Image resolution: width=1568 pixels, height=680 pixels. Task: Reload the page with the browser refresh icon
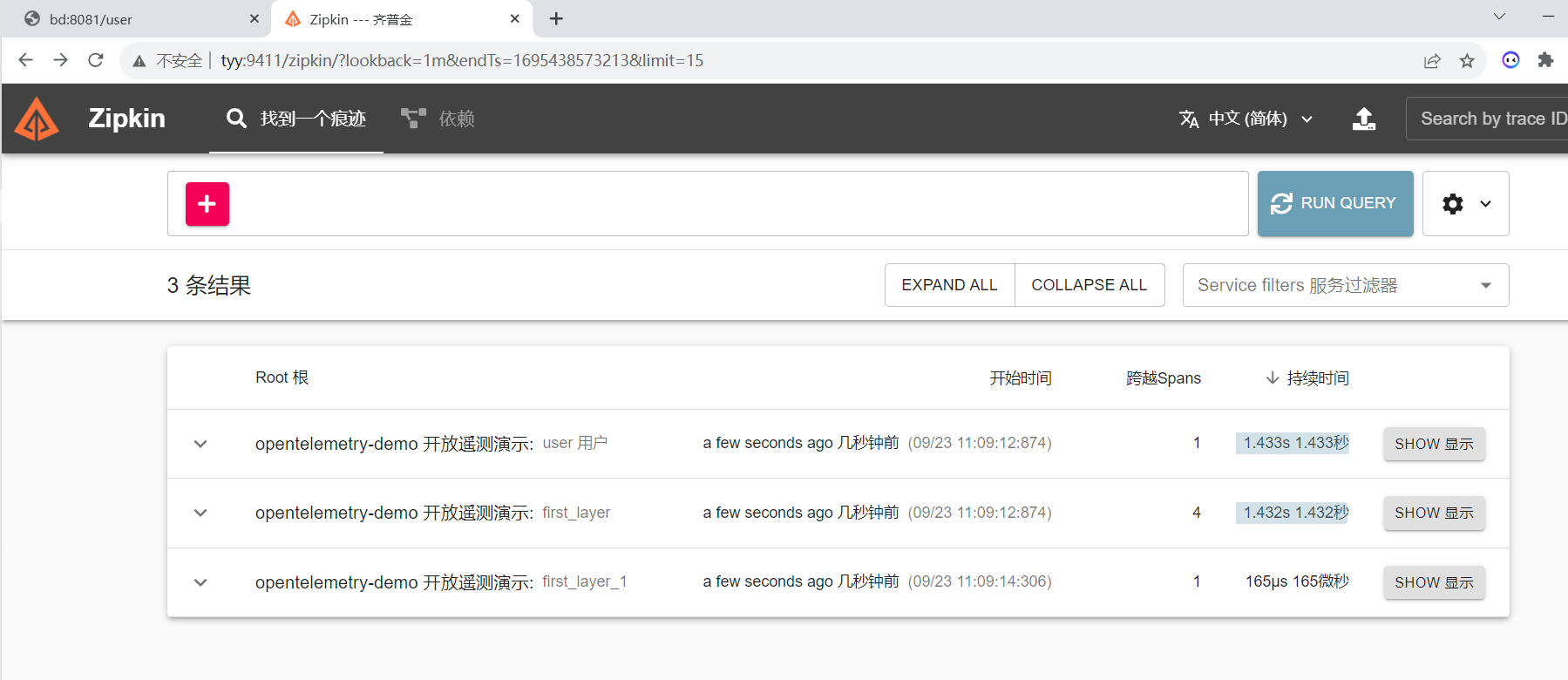96,60
